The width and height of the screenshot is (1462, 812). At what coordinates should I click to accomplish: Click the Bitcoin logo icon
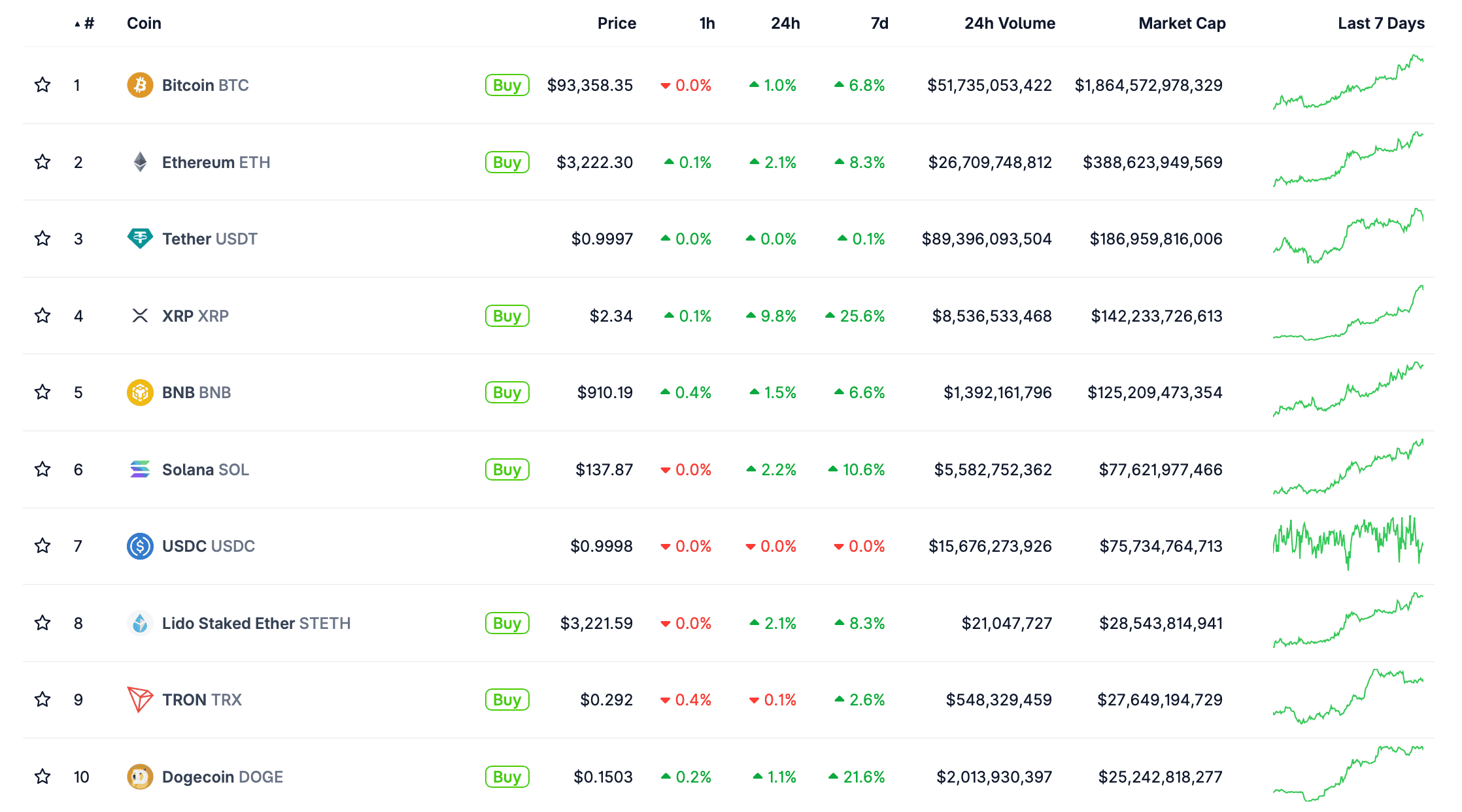click(x=140, y=85)
